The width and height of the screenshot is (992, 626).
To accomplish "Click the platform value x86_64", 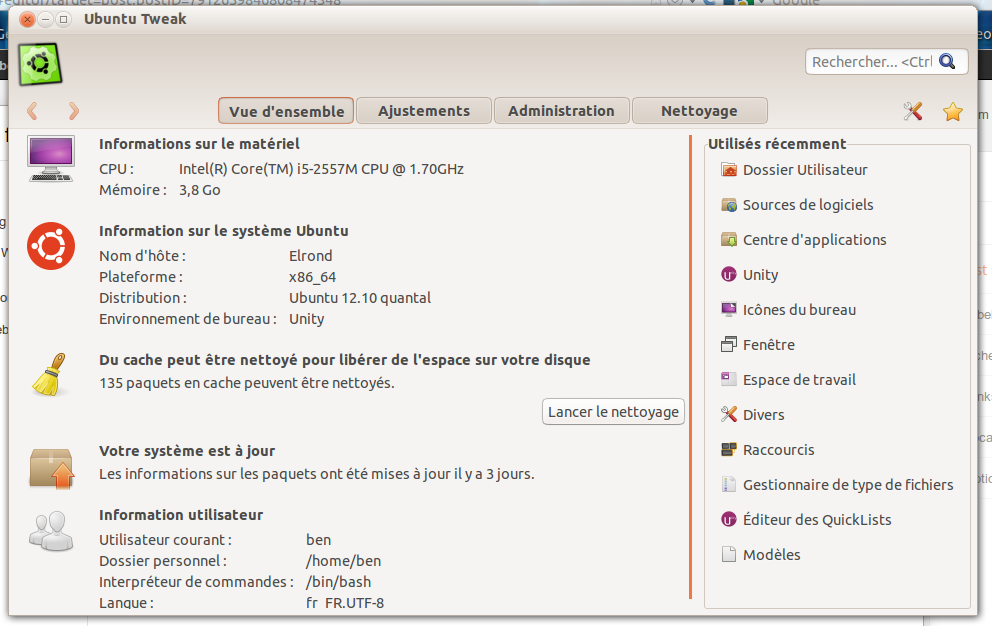I will click(313, 277).
